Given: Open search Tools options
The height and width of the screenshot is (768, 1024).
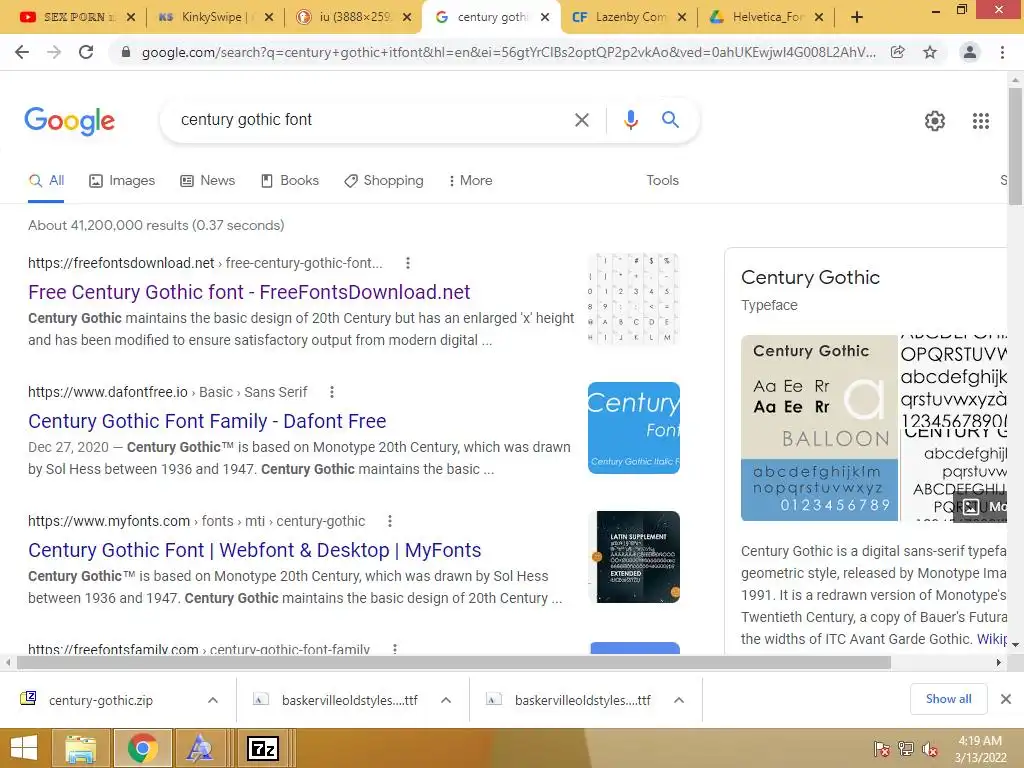Looking at the screenshot, I should 662,181.
